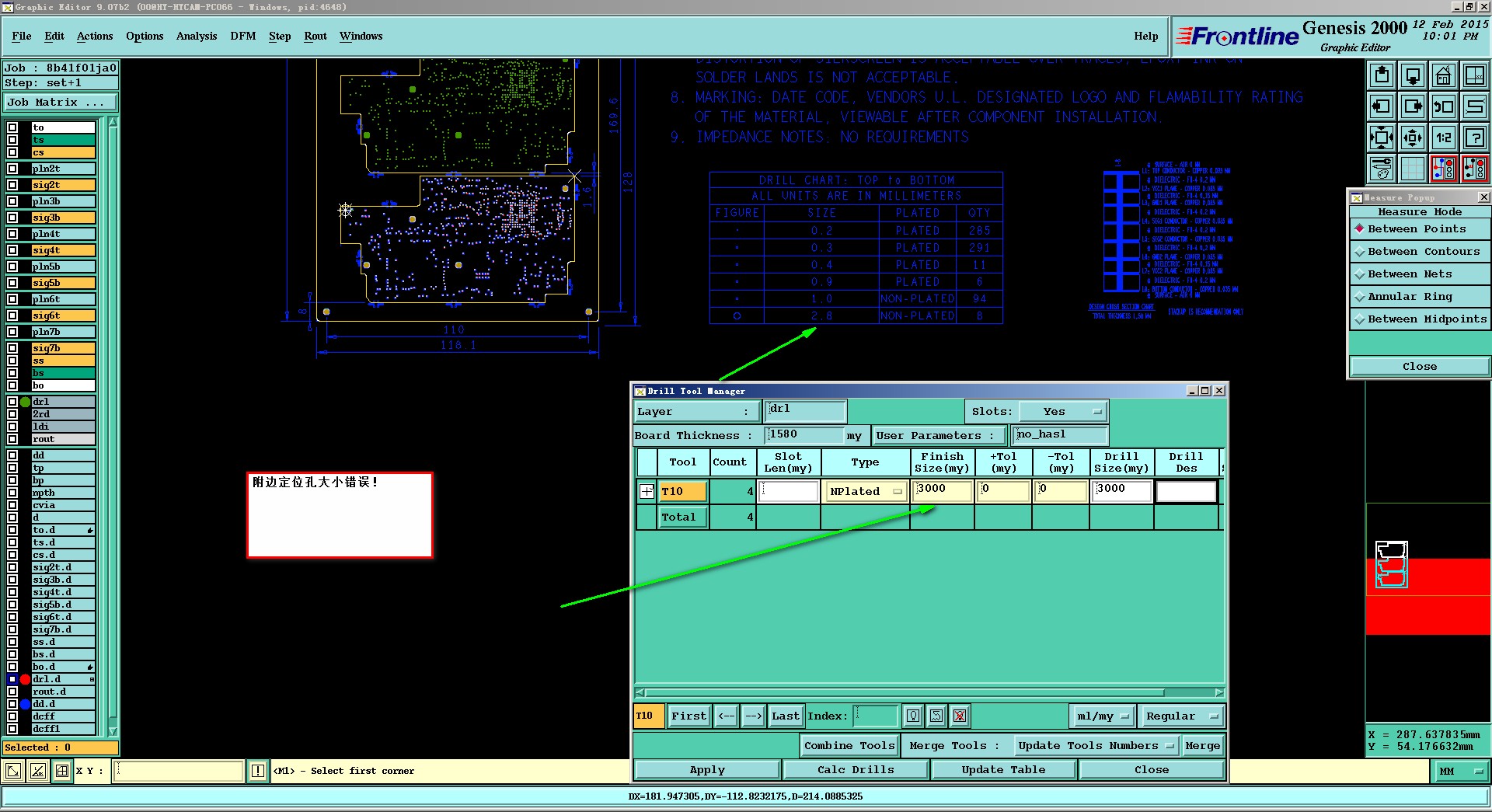The width and height of the screenshot is (1492, 812).
Task: Open the NPlated type dropdown
Action: click(866, 492)
